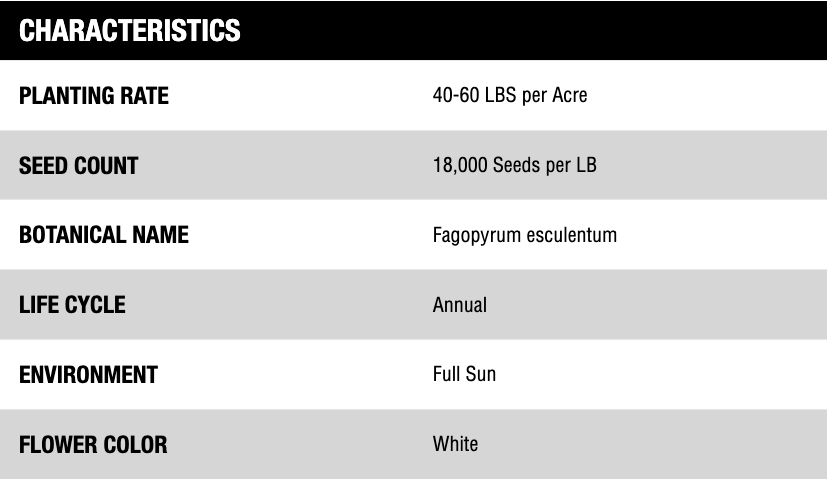Click the ENVIRONMENT row label

click(x=88, y=375)
